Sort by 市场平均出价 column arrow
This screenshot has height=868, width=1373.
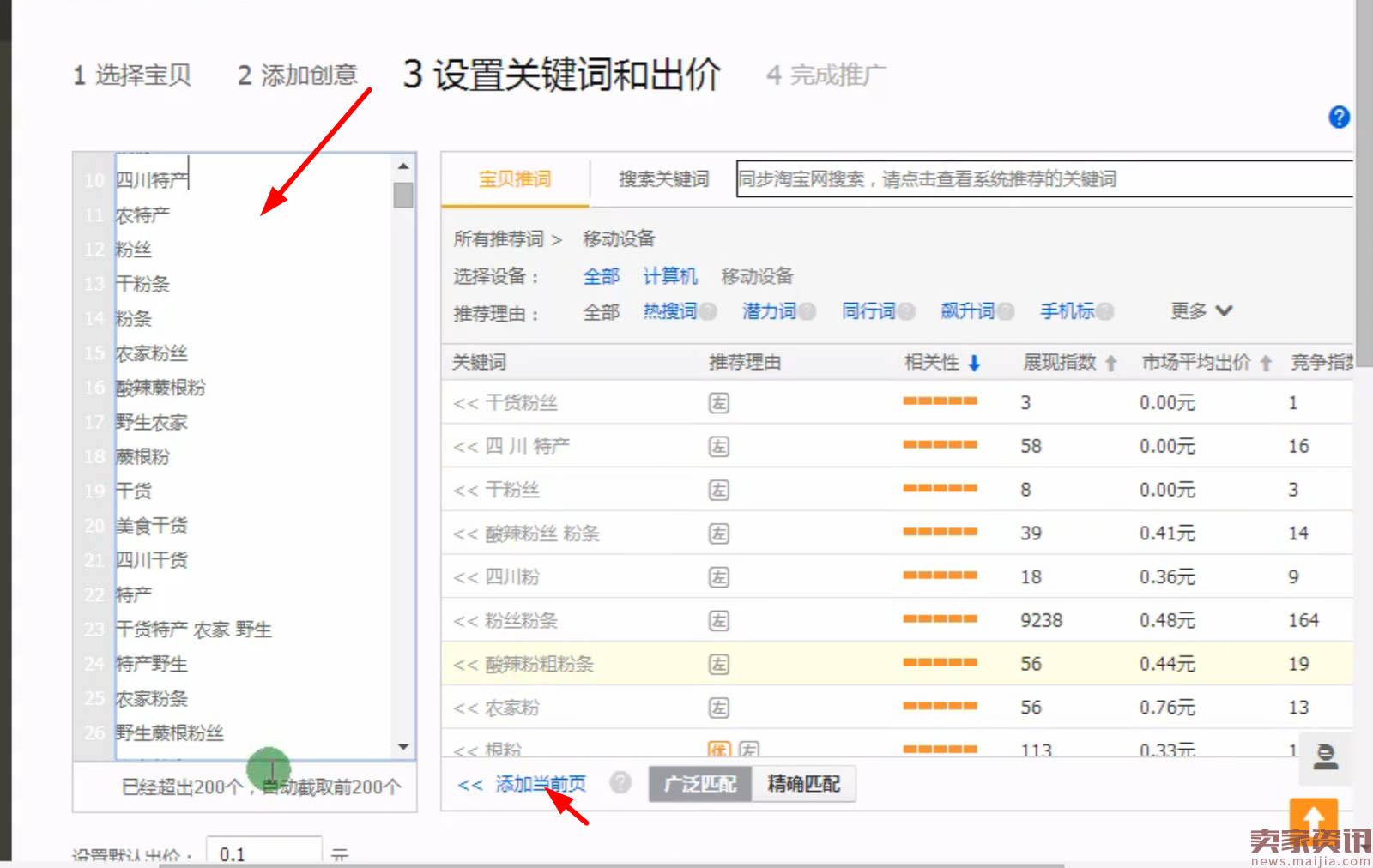(x=1266, y=364)
